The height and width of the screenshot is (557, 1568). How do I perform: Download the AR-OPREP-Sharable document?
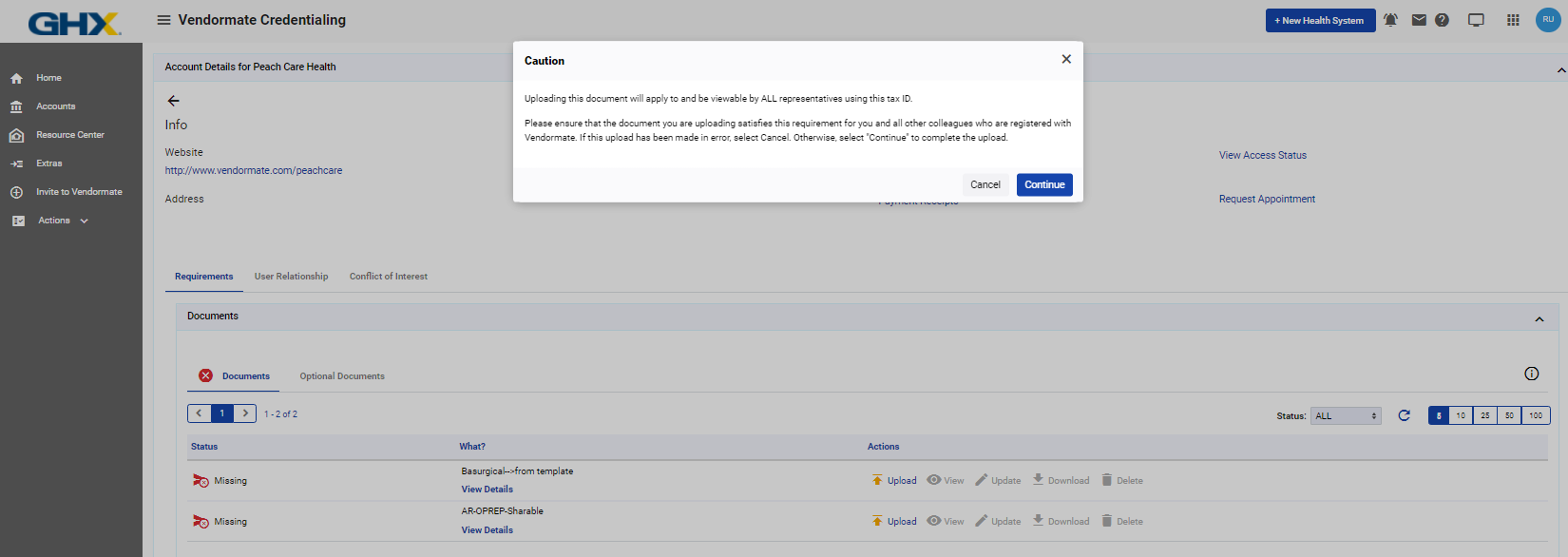click(1061, 522)
